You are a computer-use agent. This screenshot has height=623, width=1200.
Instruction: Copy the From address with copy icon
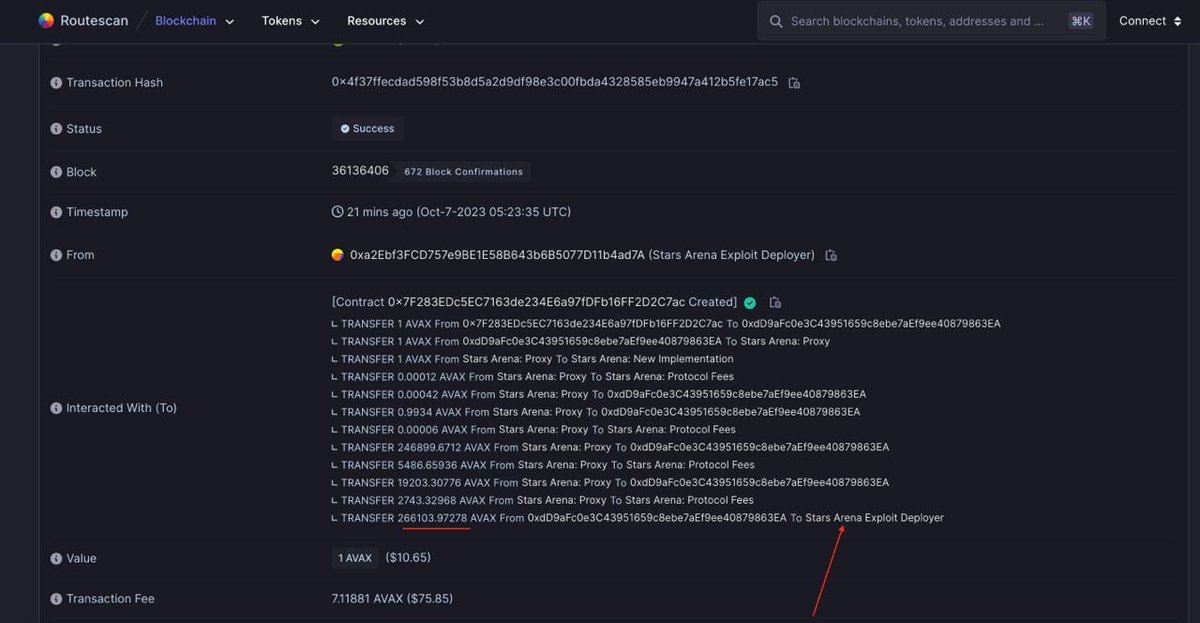[831, 256]
